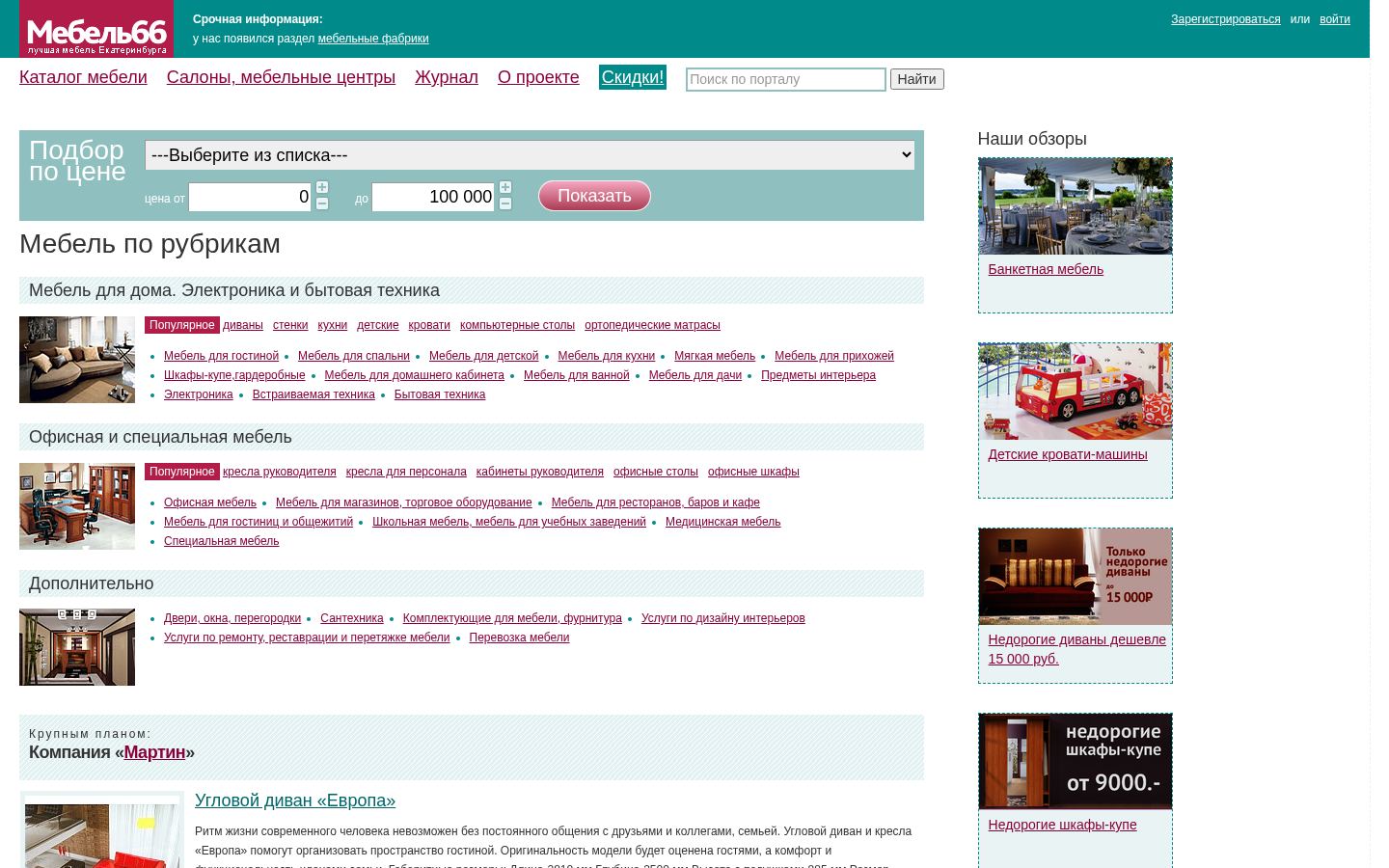The width and height of the screenshot is (1389, 868).
Task: Open Каталог мебели menu item
Action: pos(83,77)
